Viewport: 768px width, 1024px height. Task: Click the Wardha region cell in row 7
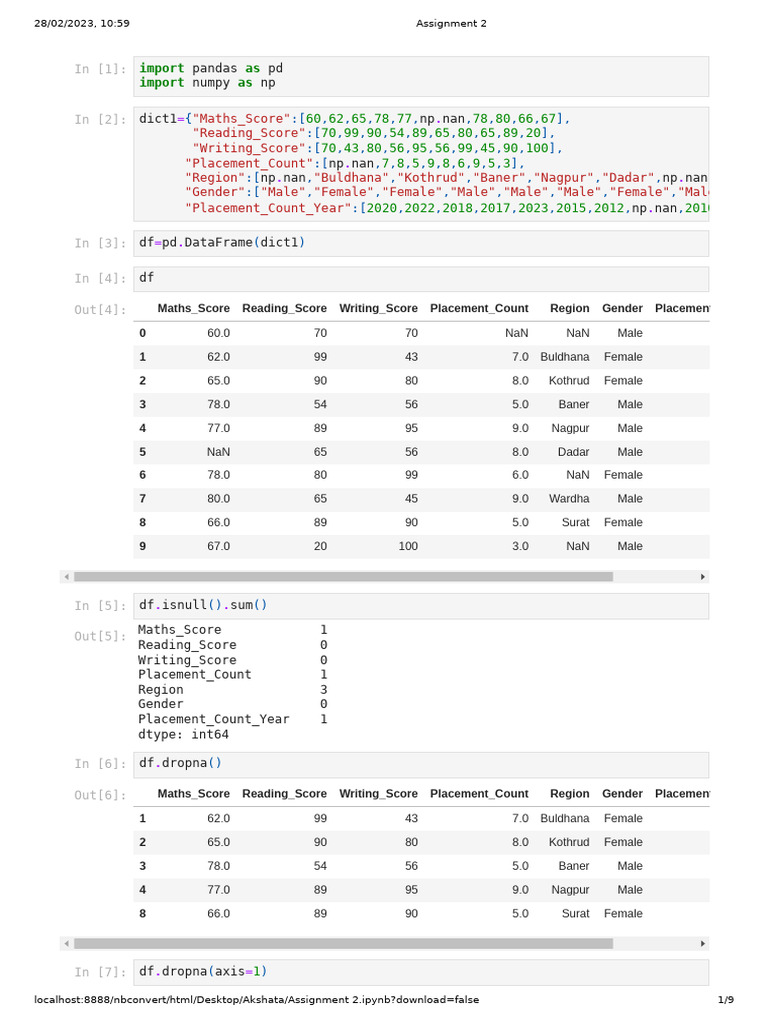pyautogui.click(x=569, y=498)
